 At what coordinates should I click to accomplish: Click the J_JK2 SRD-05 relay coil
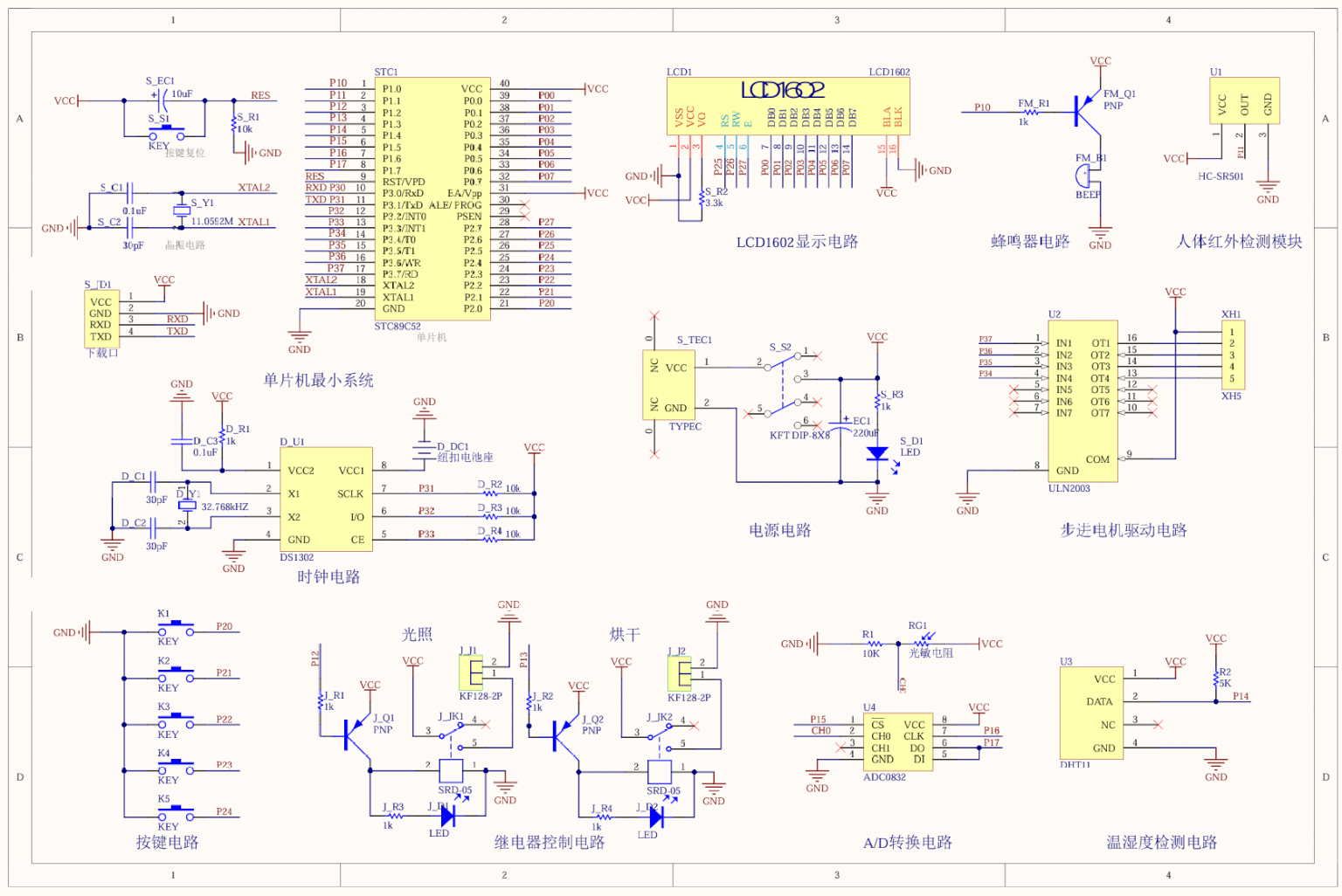pos(660,771)
